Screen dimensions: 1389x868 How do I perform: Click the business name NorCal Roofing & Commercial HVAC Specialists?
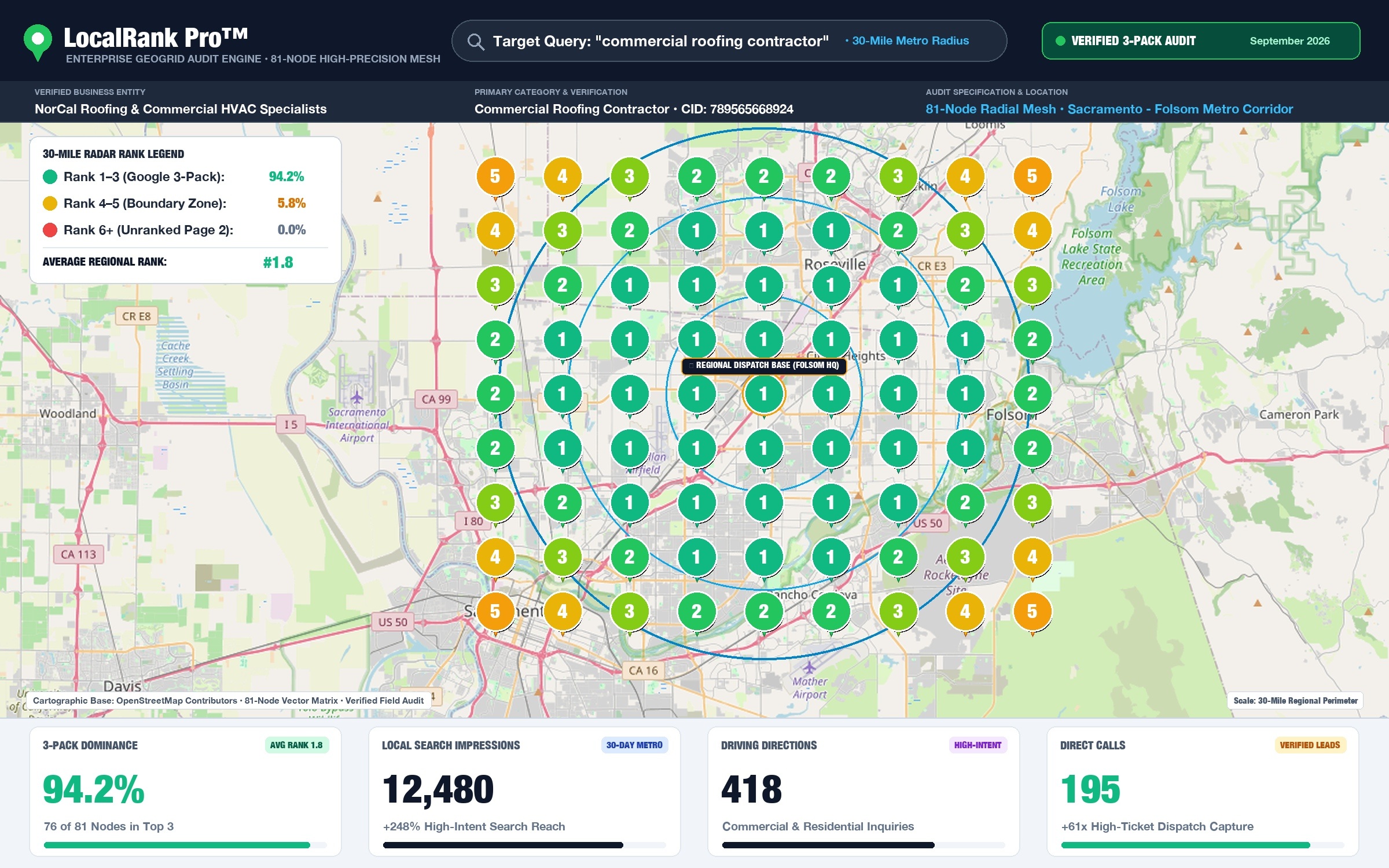181,109
